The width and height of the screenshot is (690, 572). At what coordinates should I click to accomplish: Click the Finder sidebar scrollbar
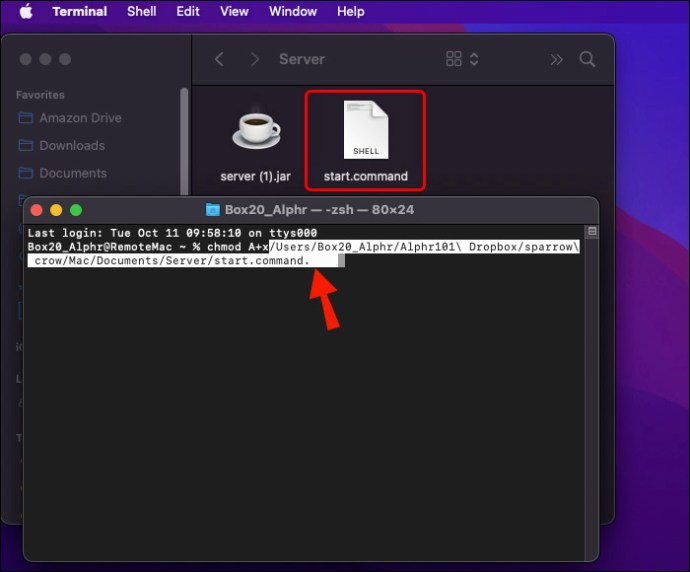(184, 141)
